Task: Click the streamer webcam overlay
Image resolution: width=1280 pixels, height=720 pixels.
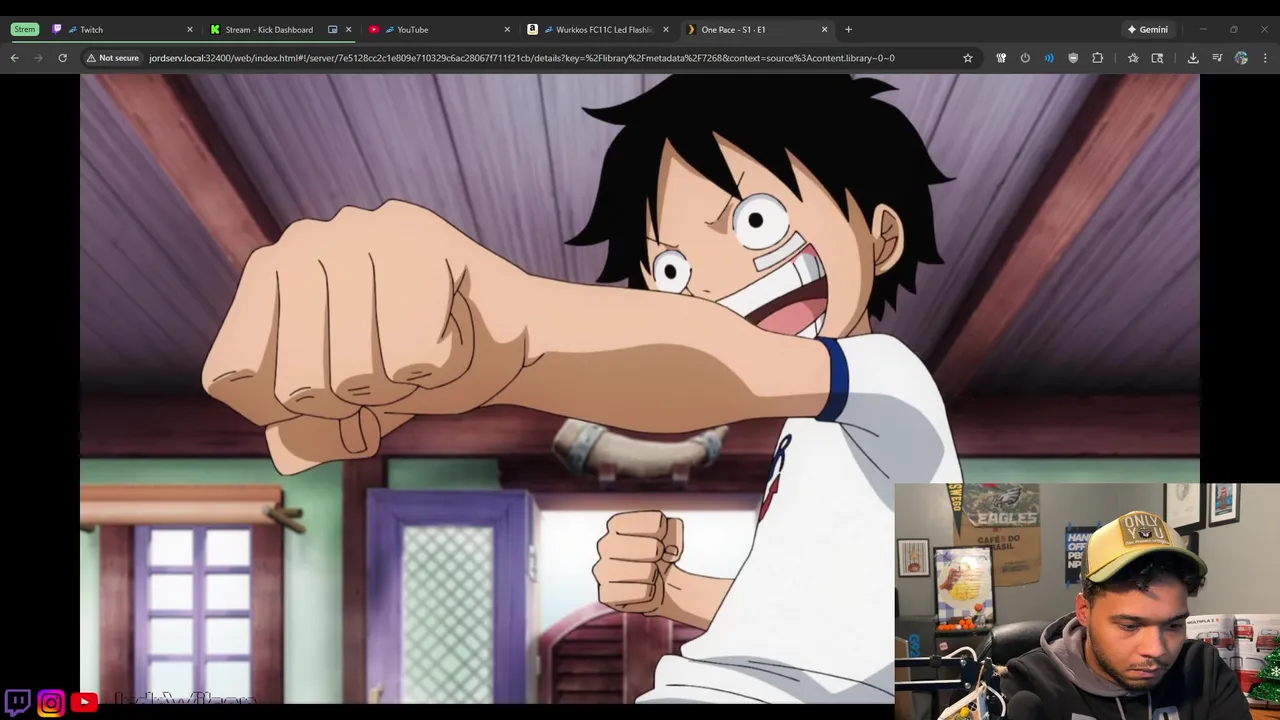Action: click(1087, 601)
